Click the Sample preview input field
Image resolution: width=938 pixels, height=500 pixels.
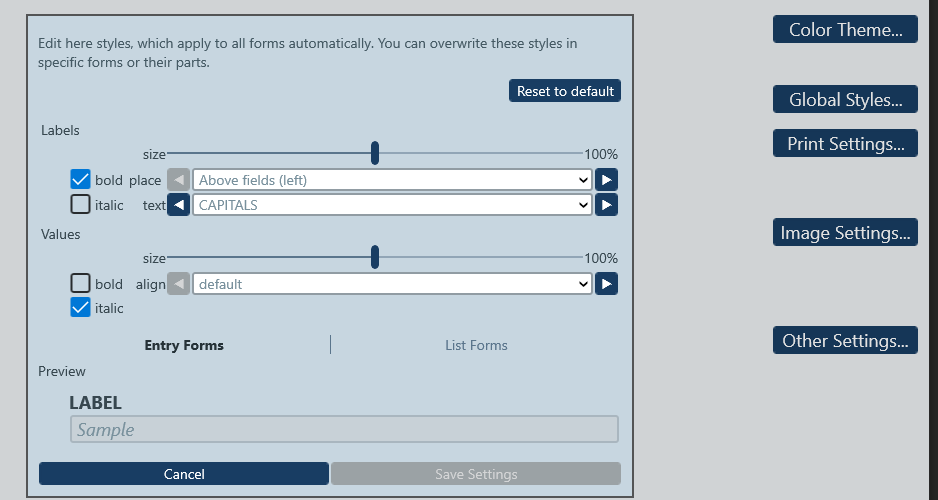point(344,430)
